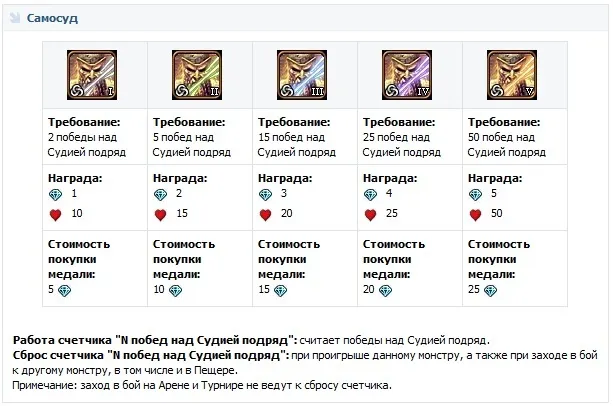
Task: Click the heart icon beside reward 20
Action: pos(265,214)
